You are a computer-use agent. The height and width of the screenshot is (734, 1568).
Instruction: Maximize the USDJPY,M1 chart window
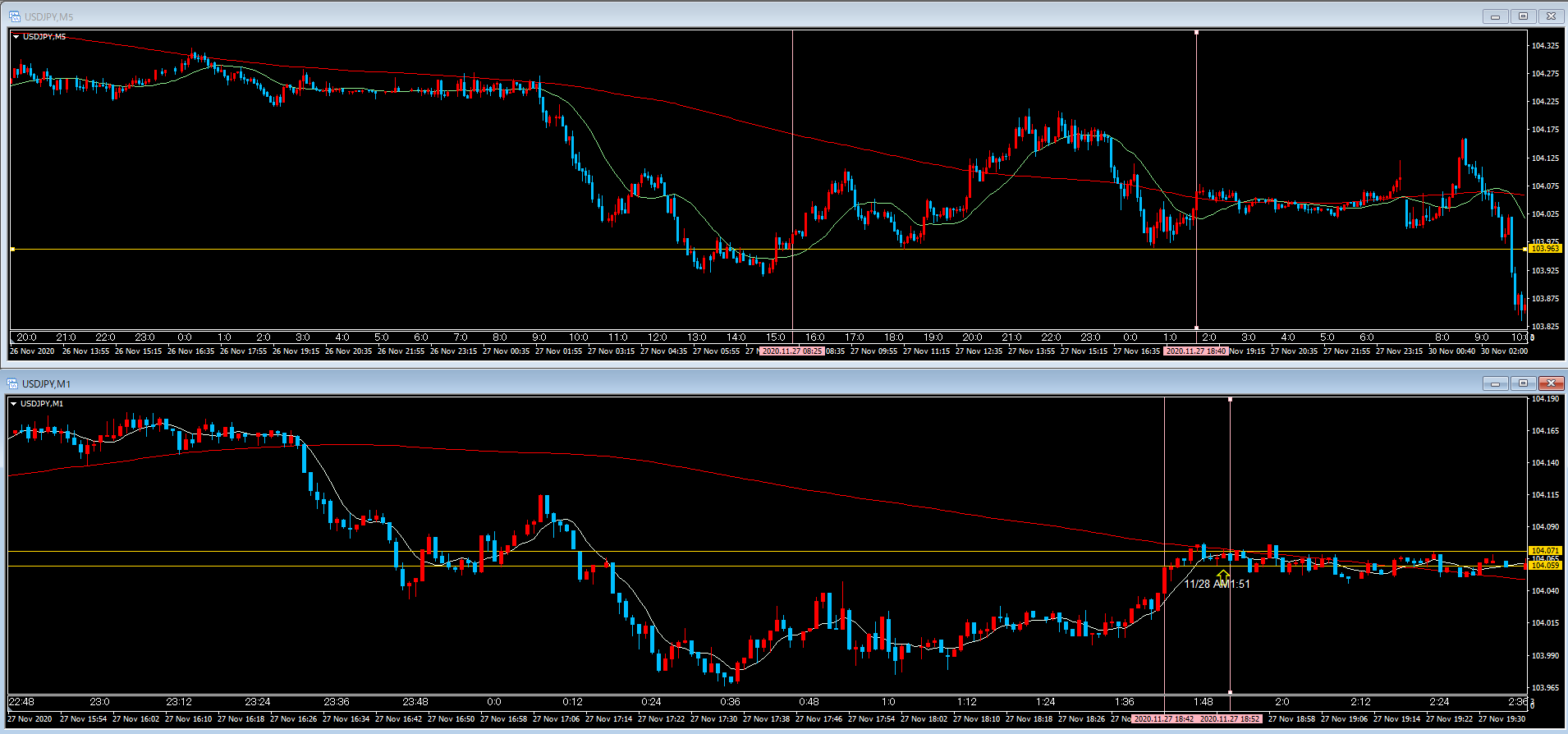[x=1523, y=383]
